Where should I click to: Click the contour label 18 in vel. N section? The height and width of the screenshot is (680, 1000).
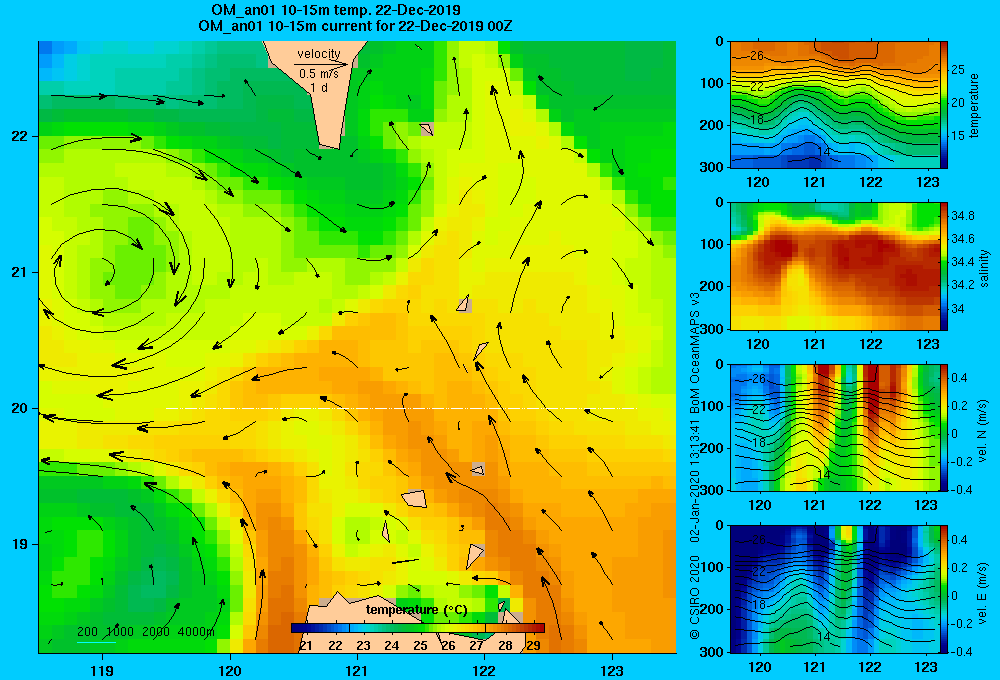[758, 442]
